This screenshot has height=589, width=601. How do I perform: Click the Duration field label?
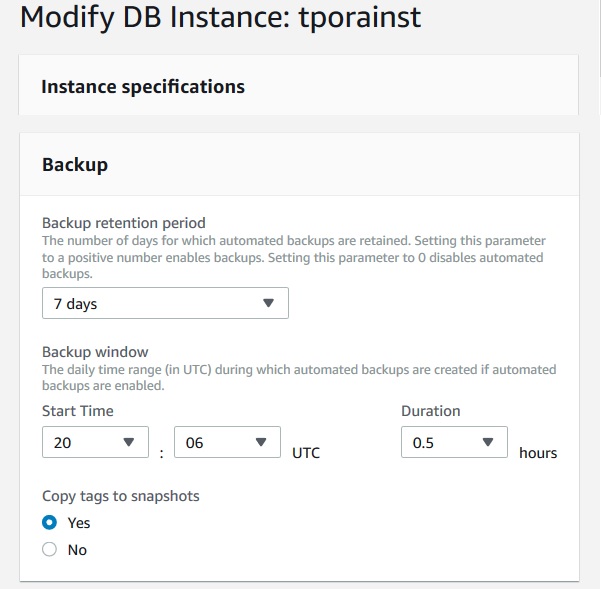431,410
